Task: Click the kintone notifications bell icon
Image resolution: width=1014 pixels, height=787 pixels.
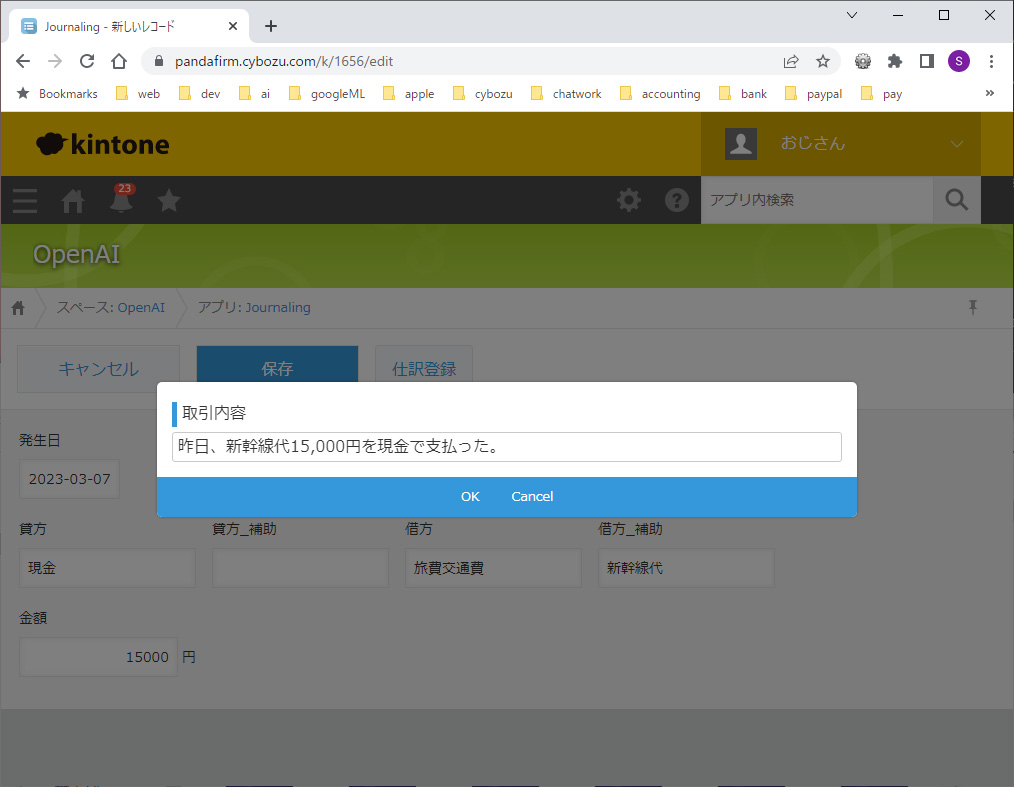Action: click(121, 201)
